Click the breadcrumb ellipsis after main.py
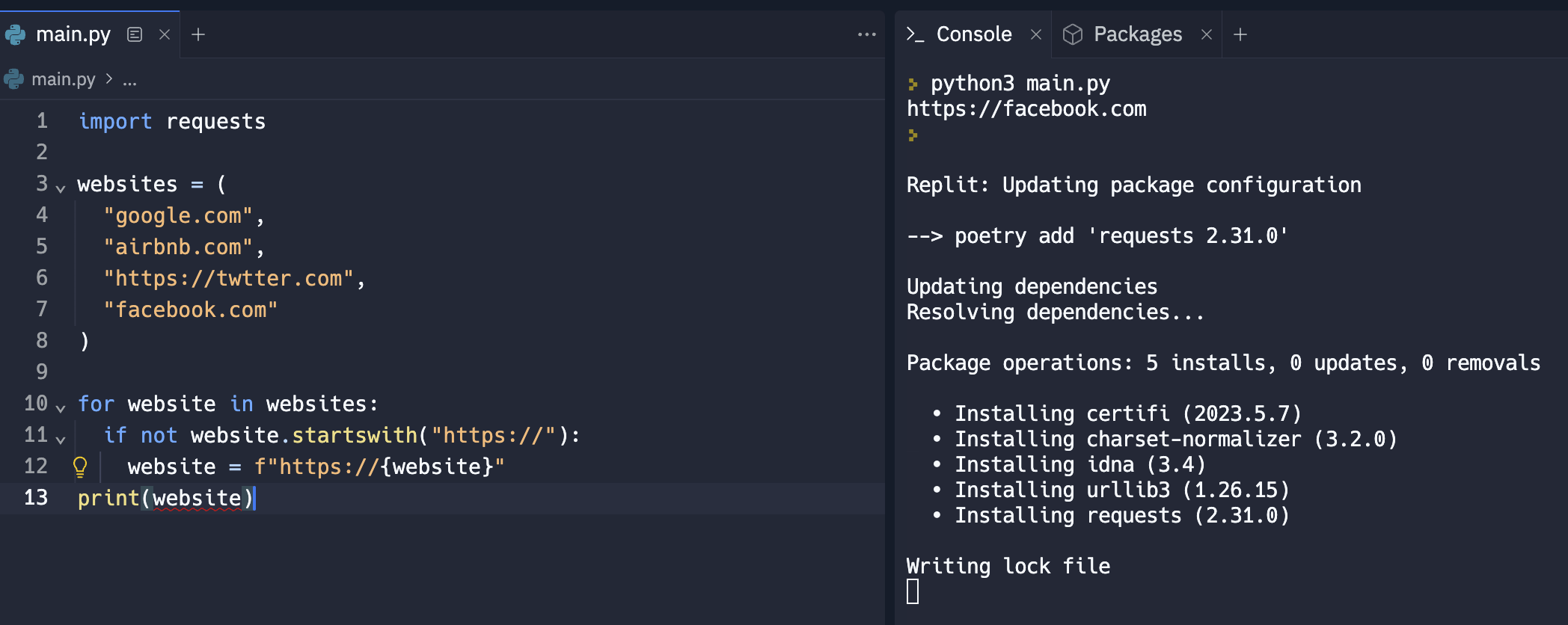 pyautogui.click(x=129, y=80)
